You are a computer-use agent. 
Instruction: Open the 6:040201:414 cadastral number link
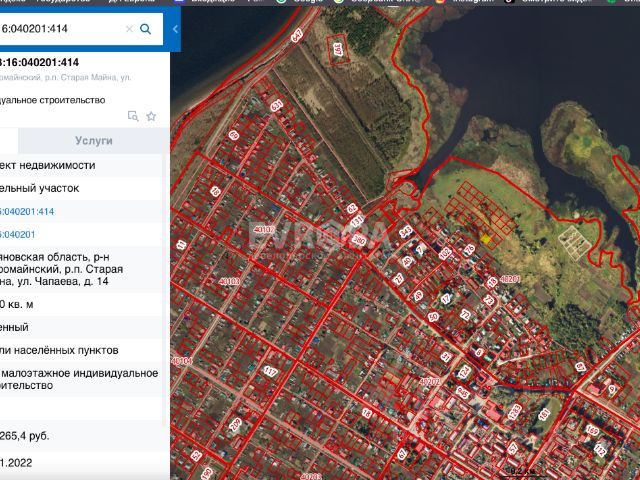point(27,211)
